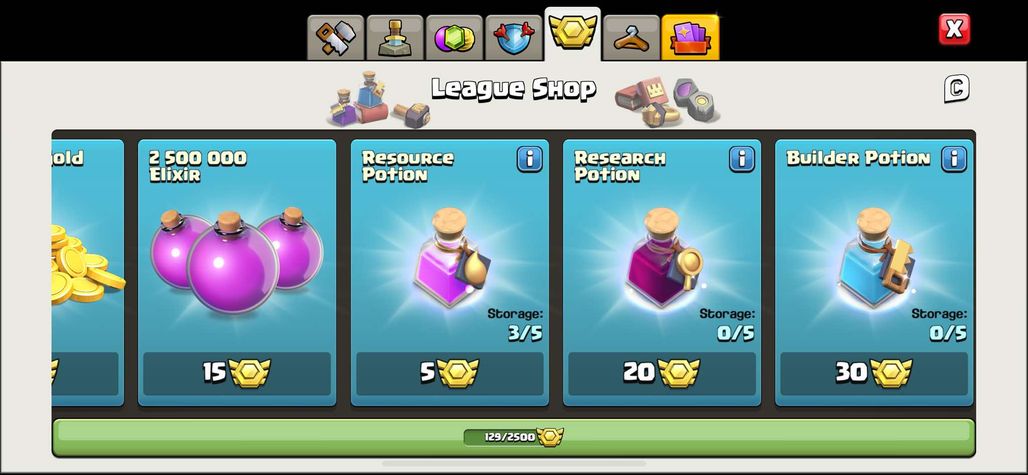
Task: Buy Resource Potion for 5 medals
Action: click(450, 373)
